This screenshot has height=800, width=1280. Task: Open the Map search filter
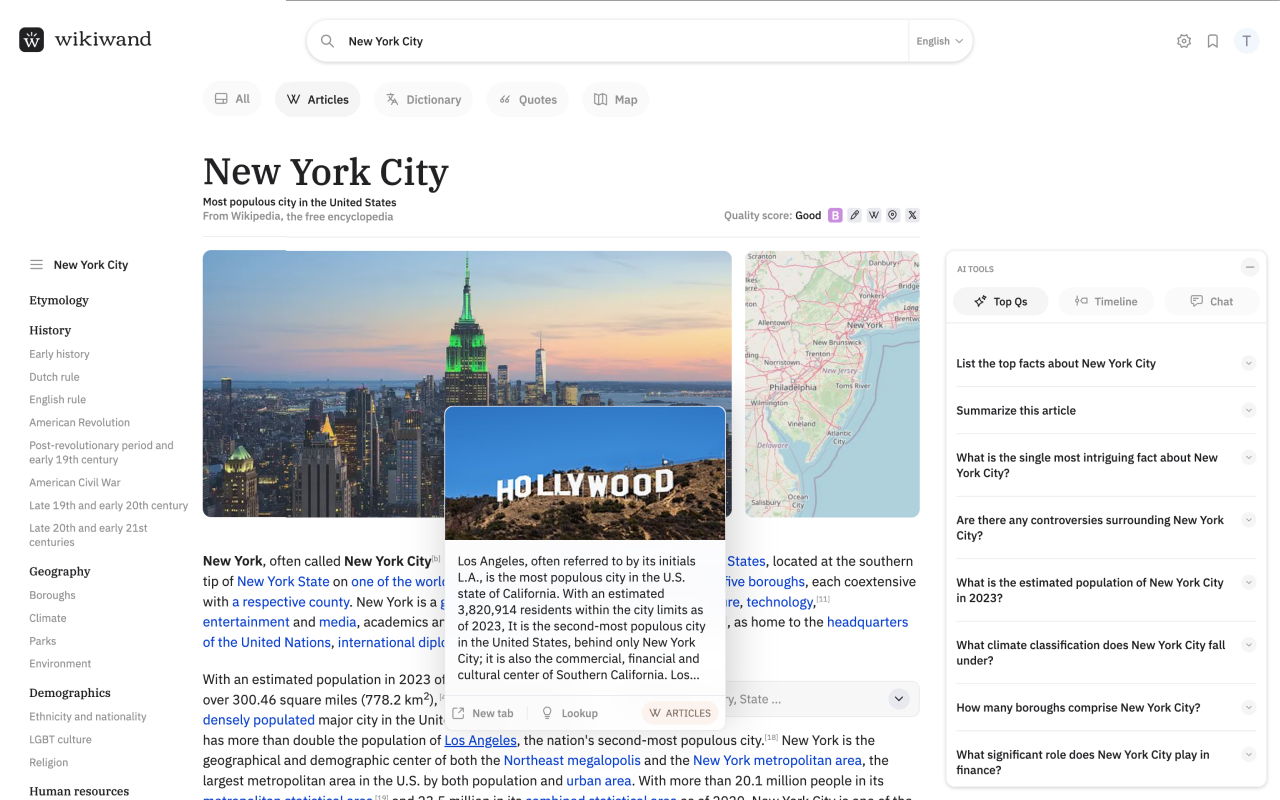615,99
